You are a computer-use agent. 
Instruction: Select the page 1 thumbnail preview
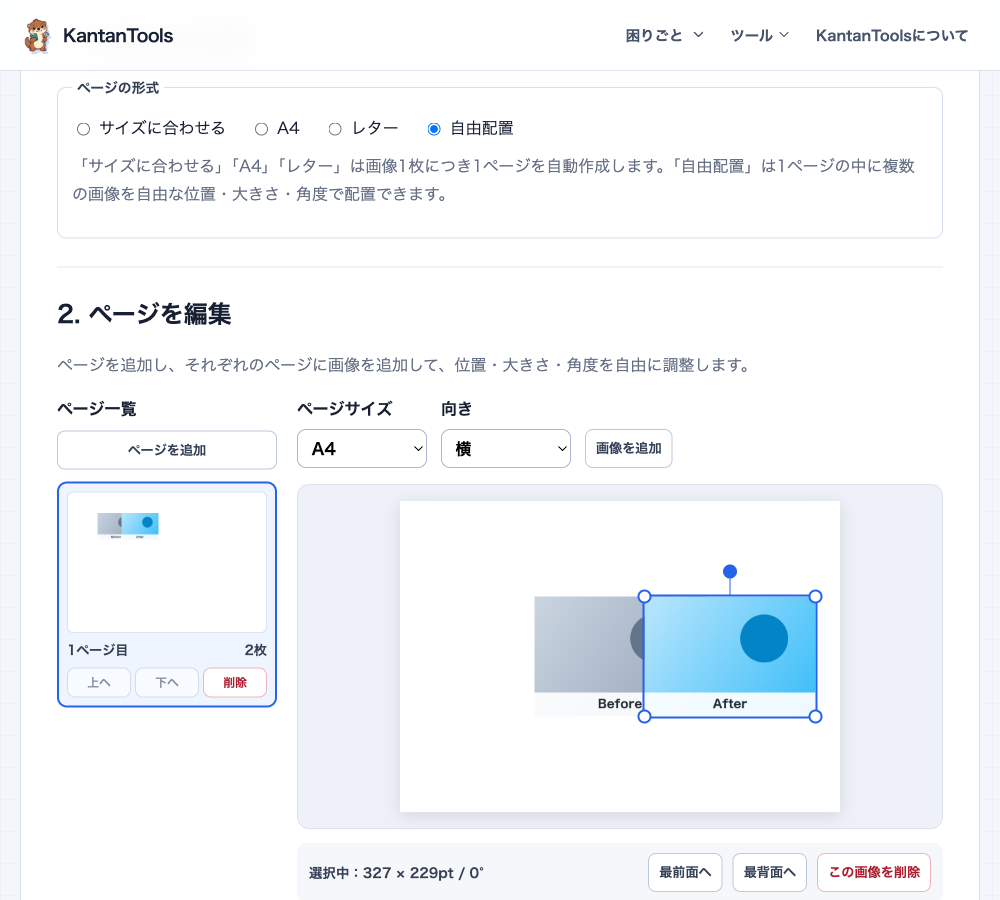pos(167,562)
